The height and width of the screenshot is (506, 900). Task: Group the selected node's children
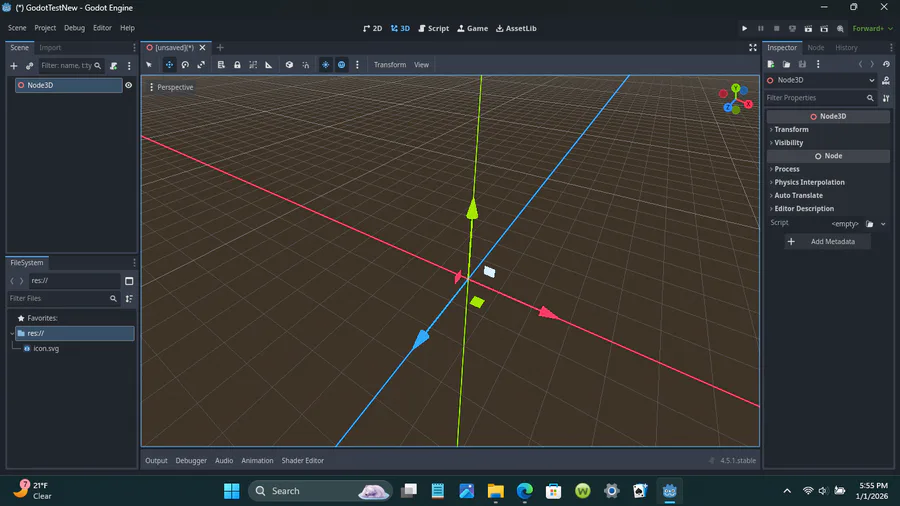(253, 65)
